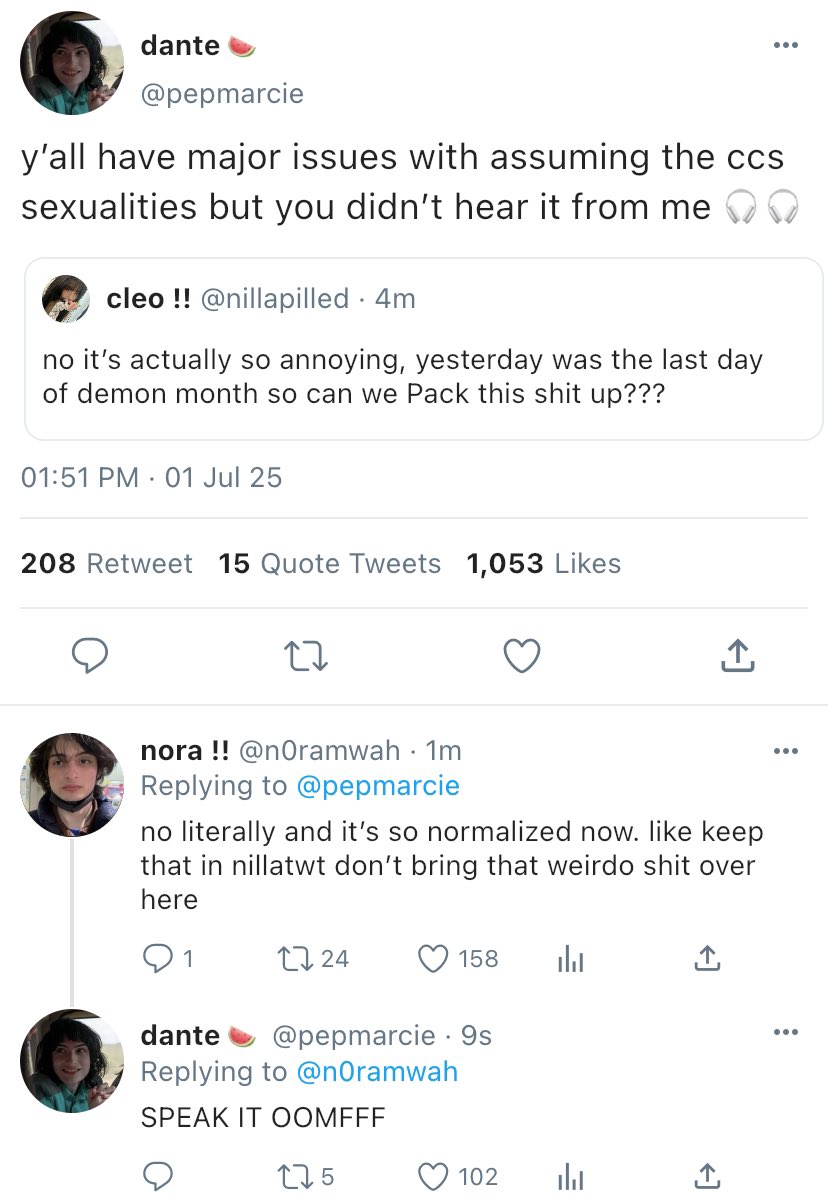Share nora's reply

point(706,959)
